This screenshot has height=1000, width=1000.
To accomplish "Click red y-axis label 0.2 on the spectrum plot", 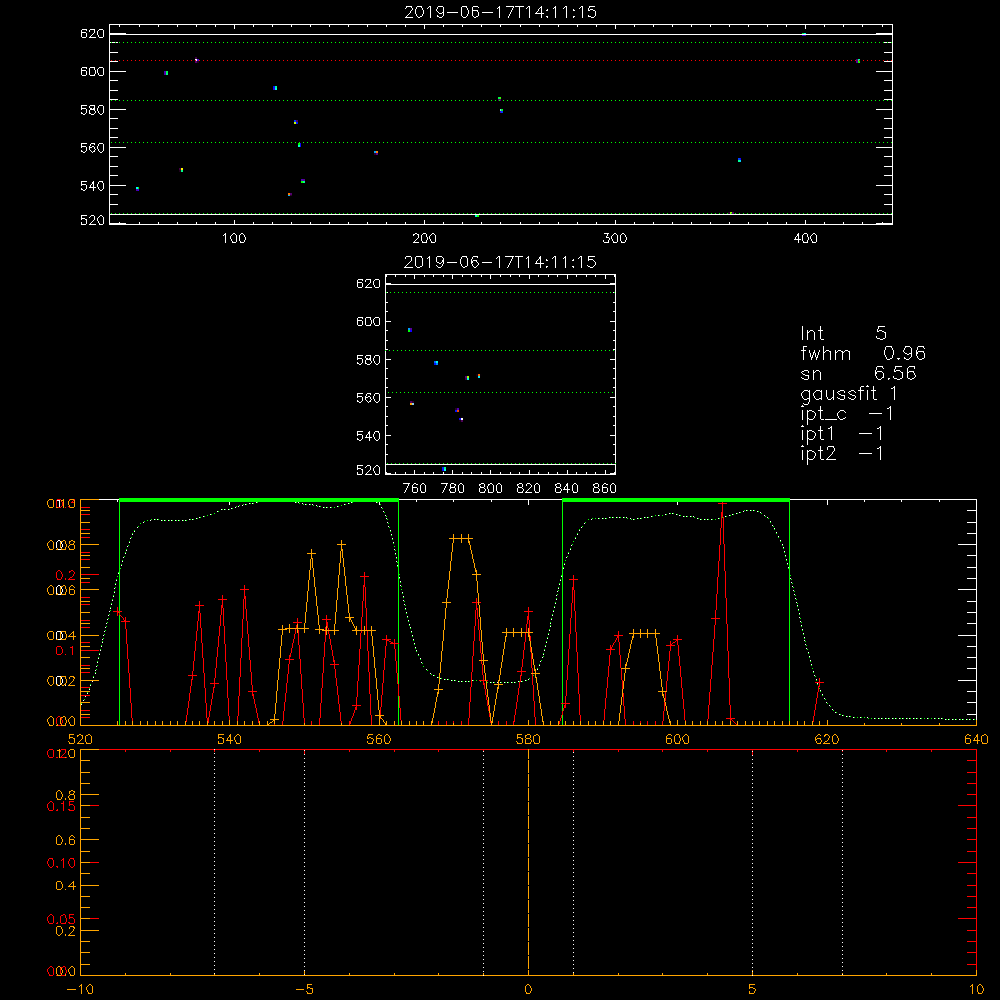I will [x=66, y=575].
